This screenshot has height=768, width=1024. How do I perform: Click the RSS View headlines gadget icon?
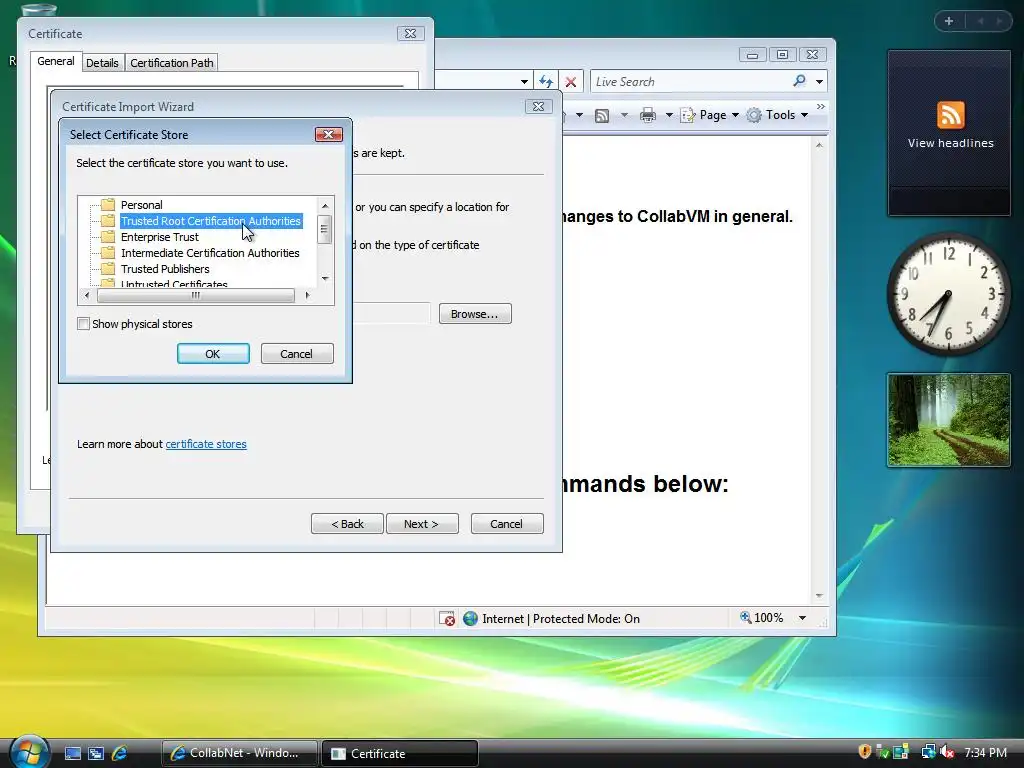950,115
